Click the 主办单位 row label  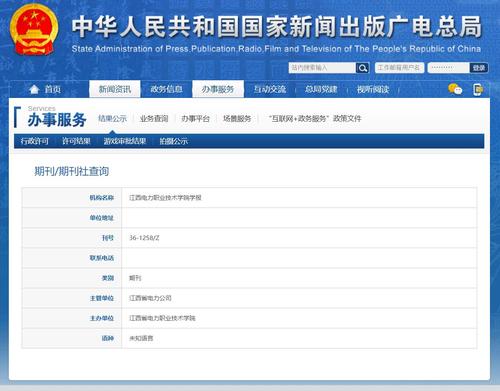click(x=102, y=318)
